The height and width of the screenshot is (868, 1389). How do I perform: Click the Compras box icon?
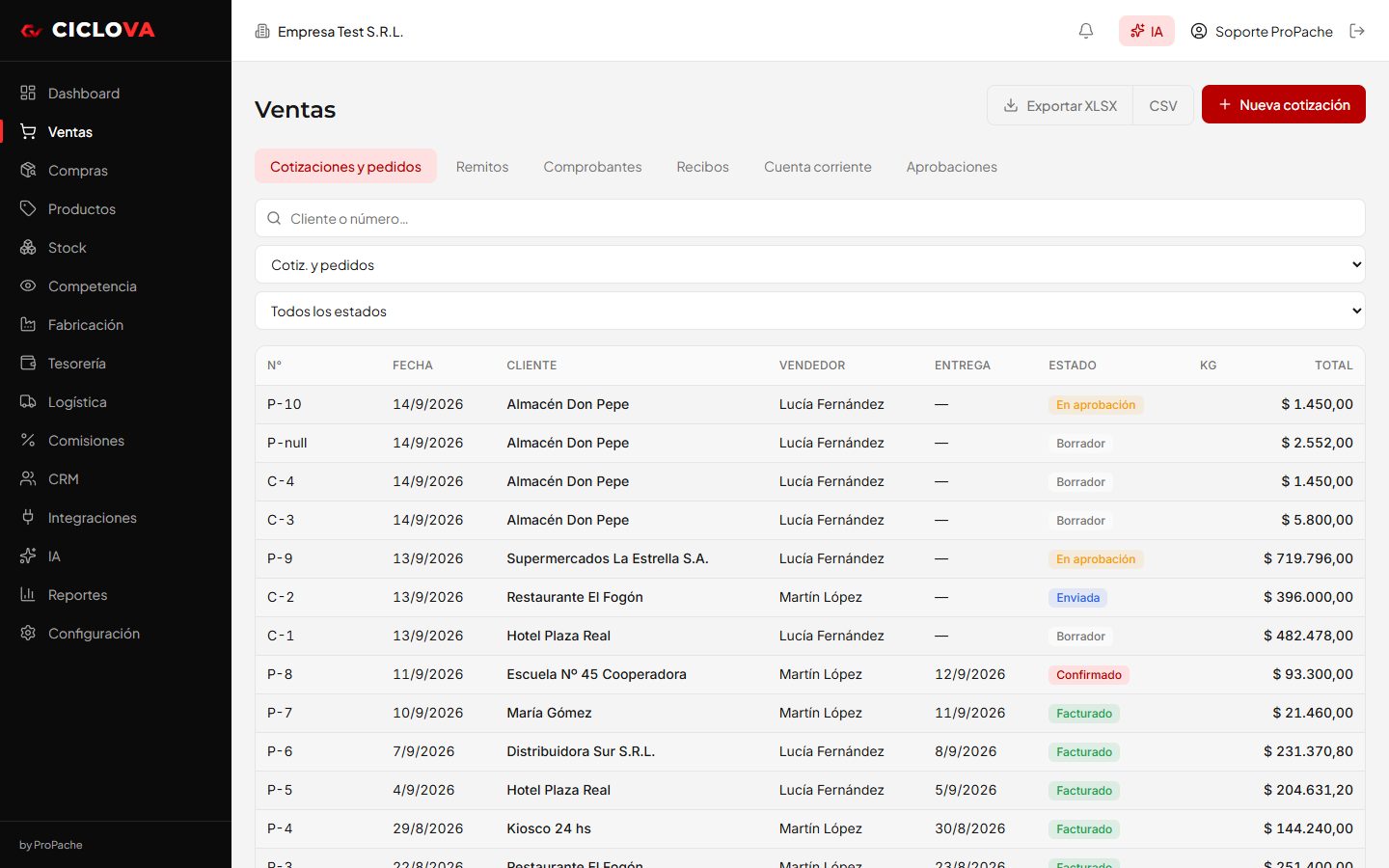click(28, 170)
